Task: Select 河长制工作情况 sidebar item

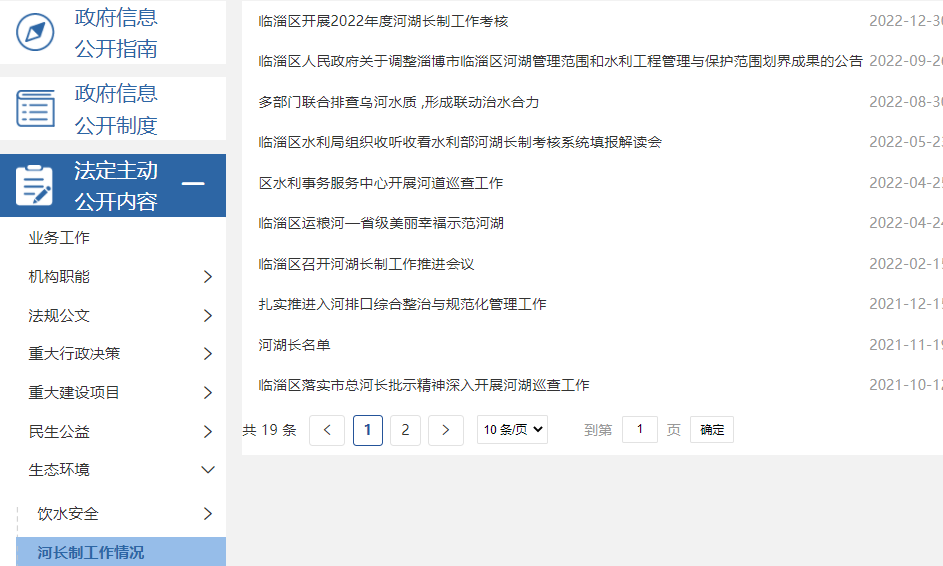Action: [x=91, y=552]
